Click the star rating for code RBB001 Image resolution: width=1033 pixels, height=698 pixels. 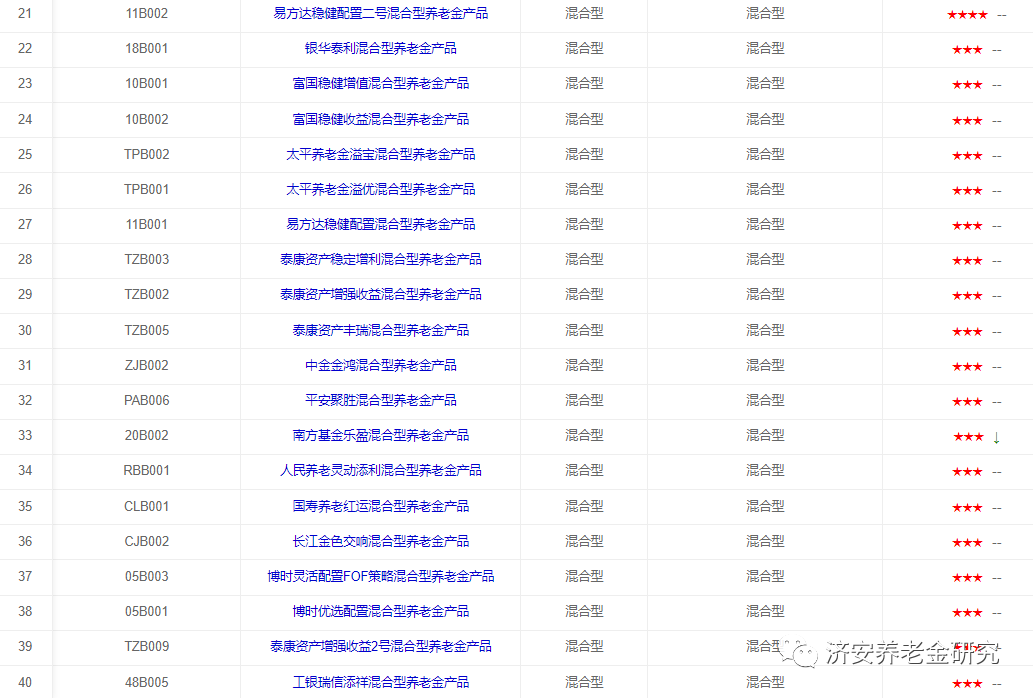(x=967, y=471)
